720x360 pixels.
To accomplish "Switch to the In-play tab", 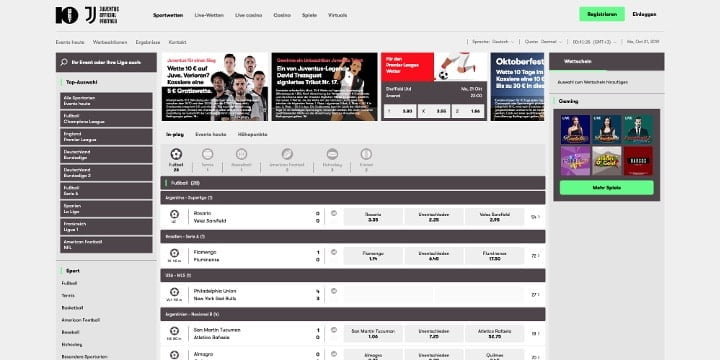I will tap(175, 135).
